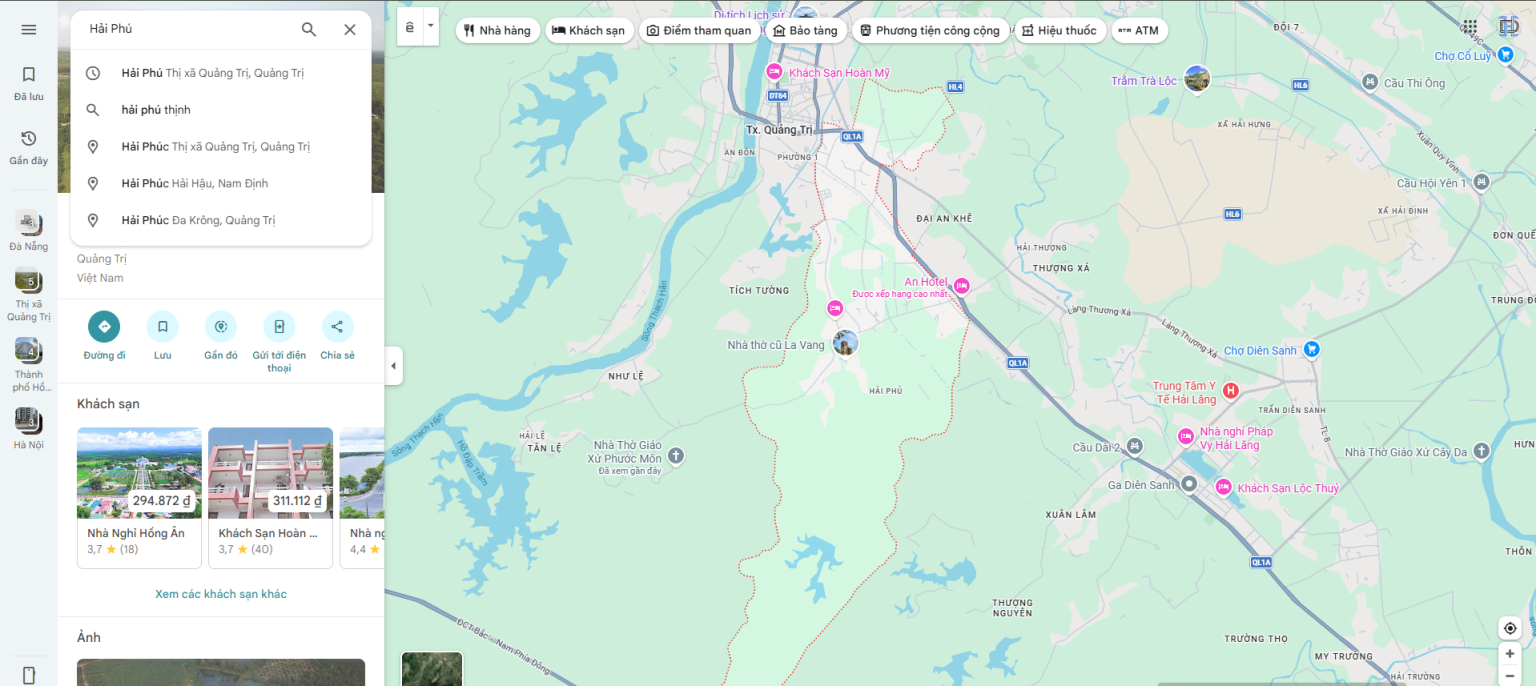
Task: Click the Cầu Dài 2 bridge marker
Action: click(x=1135, y=446)
